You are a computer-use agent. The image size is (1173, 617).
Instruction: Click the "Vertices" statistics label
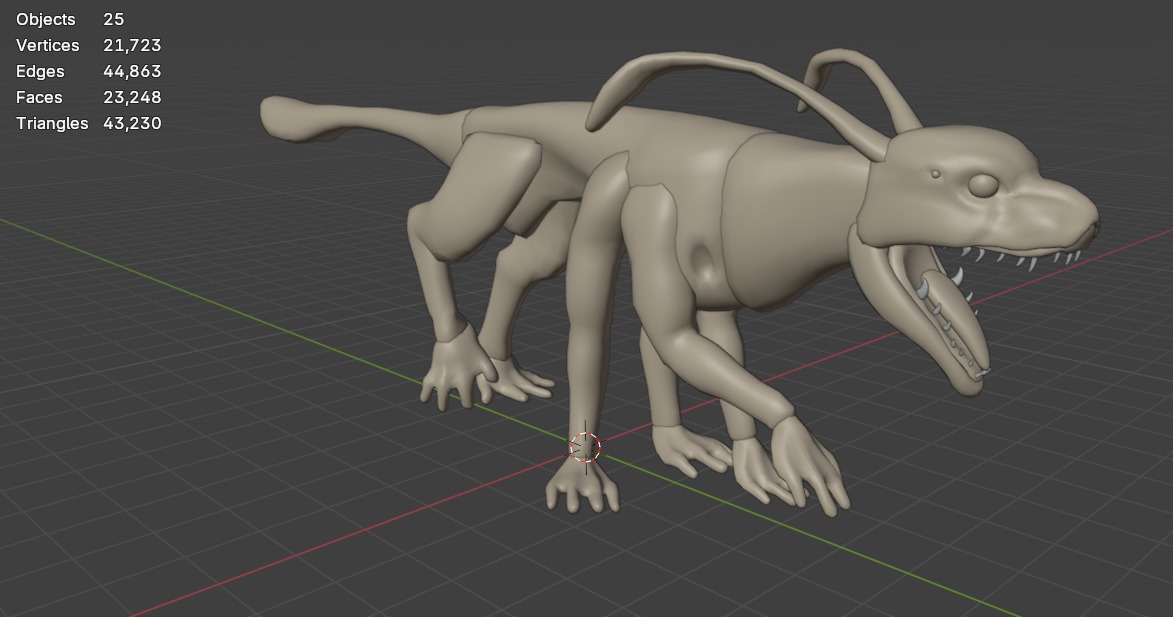click(x=47, y=46)
